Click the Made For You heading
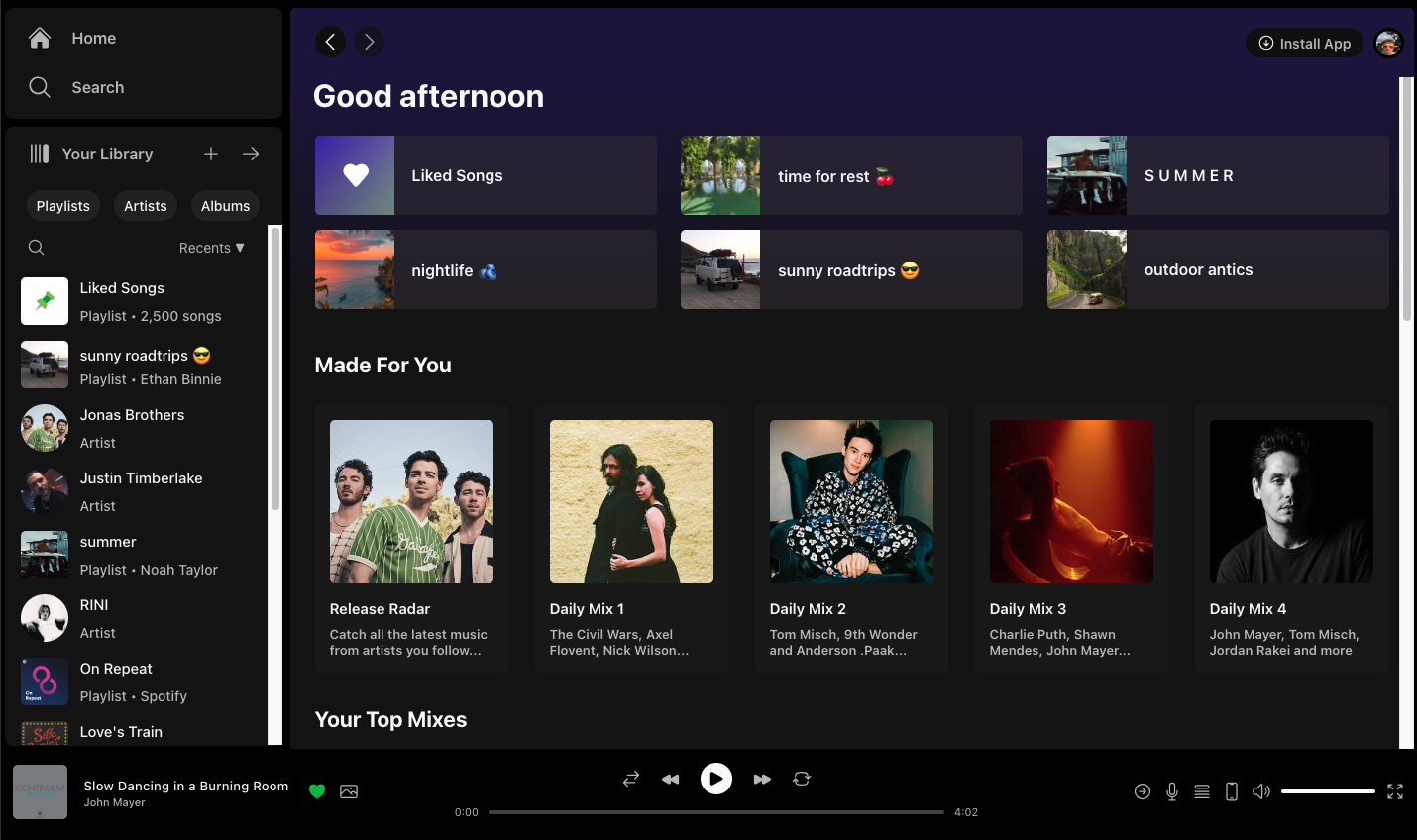Screen dimensions: 1417x840 382,365
